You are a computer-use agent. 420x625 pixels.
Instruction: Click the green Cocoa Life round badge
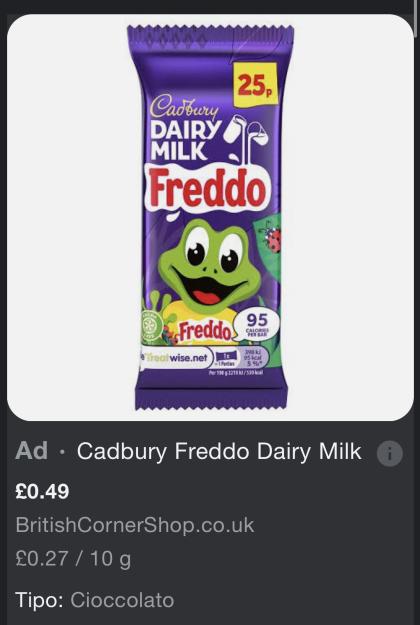click(151, 325)
